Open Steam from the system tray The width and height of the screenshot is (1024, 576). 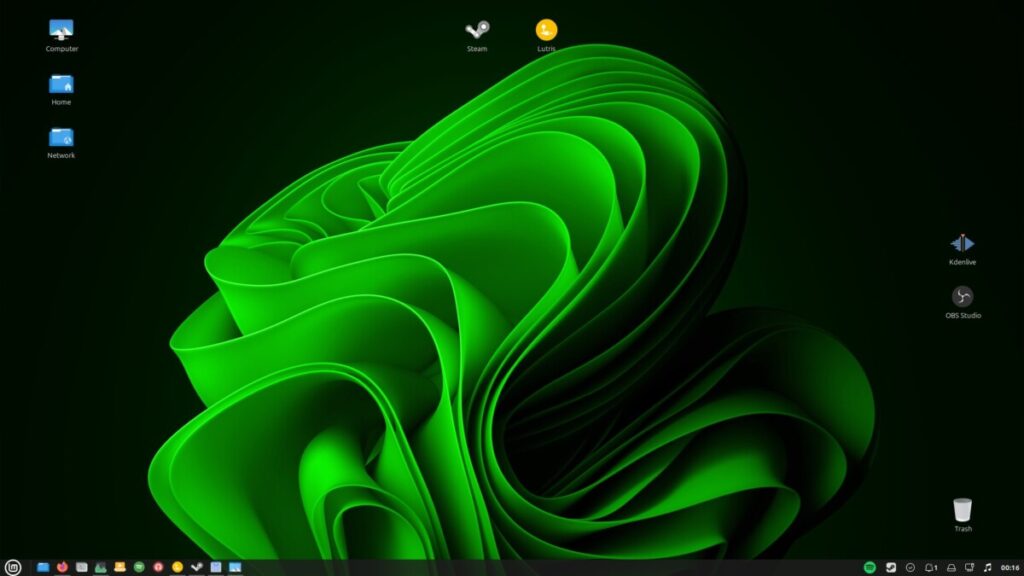coord(891,565)
